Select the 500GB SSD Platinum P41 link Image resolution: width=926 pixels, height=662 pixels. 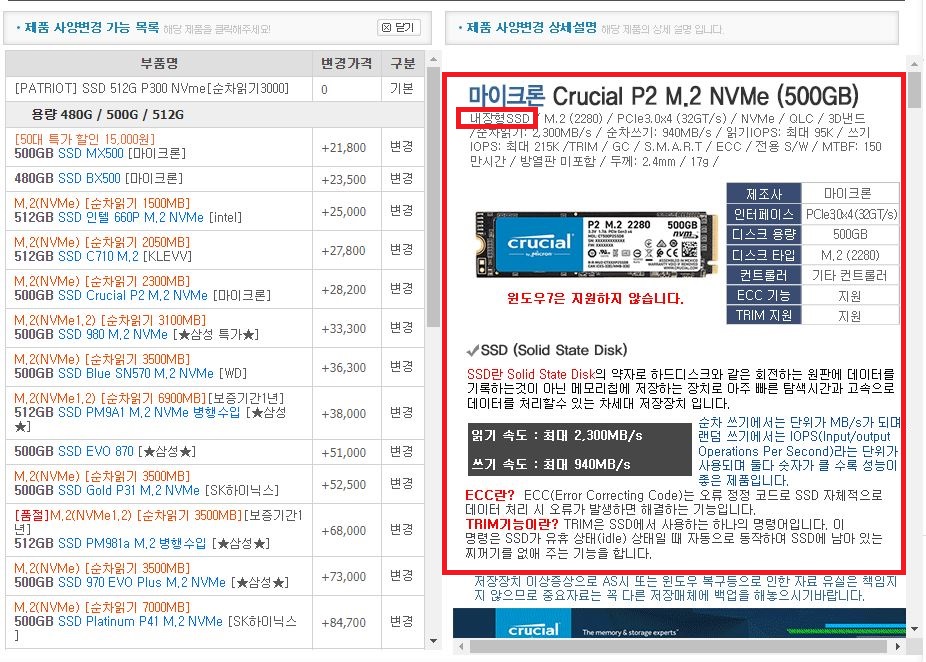pyautogui.click(x=155, y=628)
